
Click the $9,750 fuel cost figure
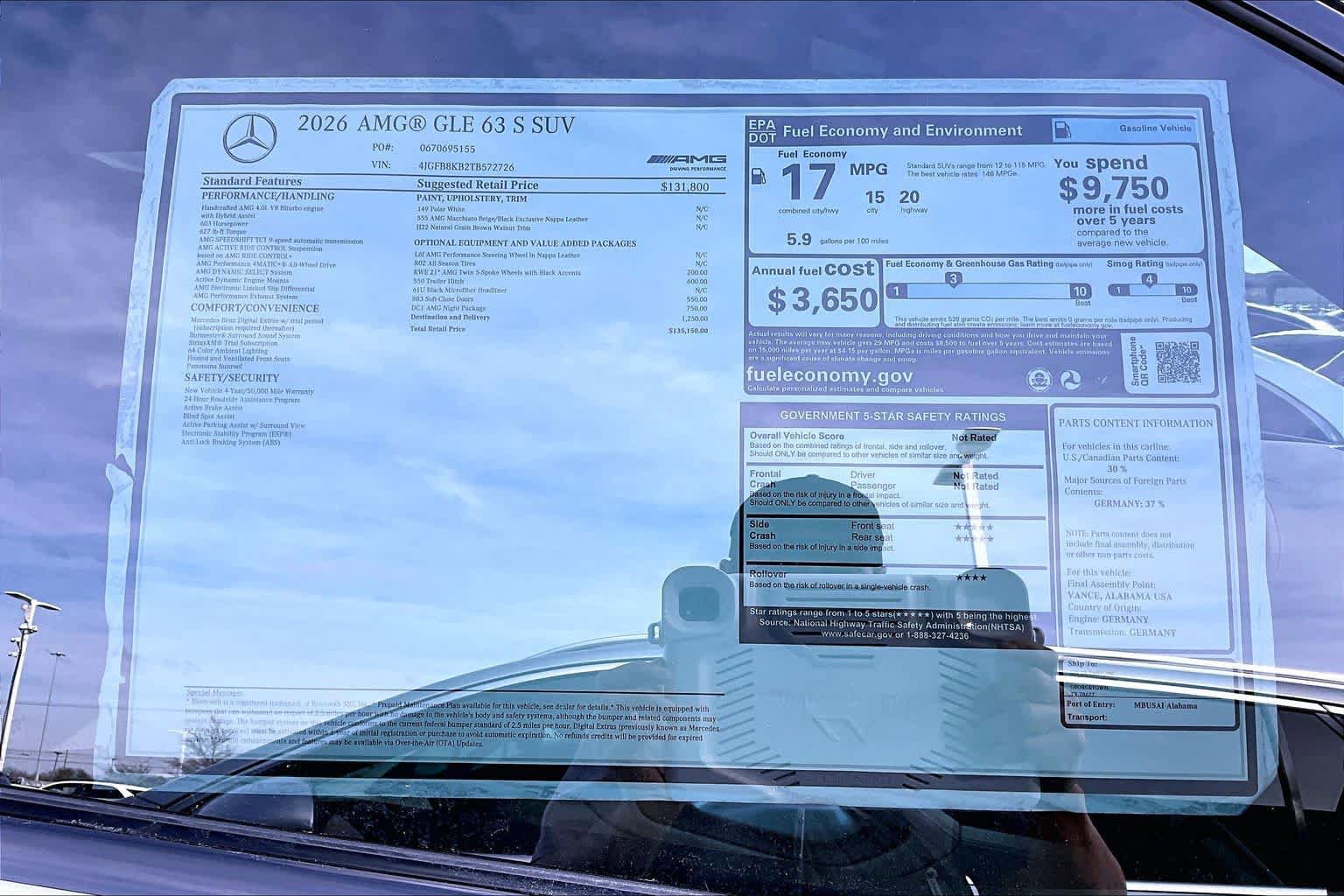pos(1114,188)
